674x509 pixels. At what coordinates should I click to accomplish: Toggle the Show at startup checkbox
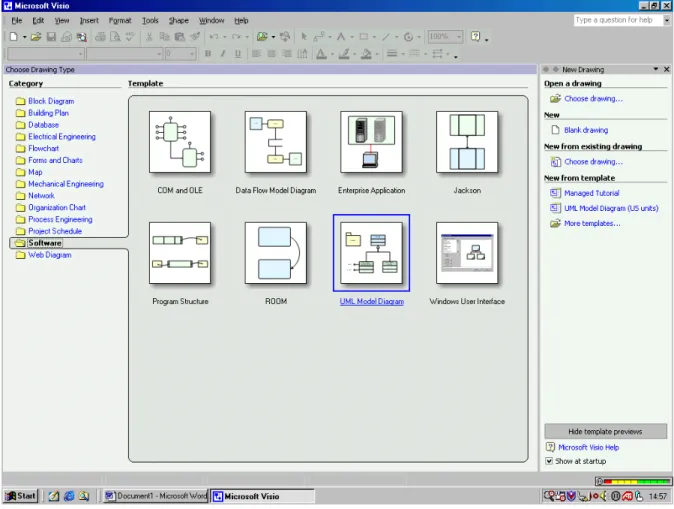[x=549, y=461]
